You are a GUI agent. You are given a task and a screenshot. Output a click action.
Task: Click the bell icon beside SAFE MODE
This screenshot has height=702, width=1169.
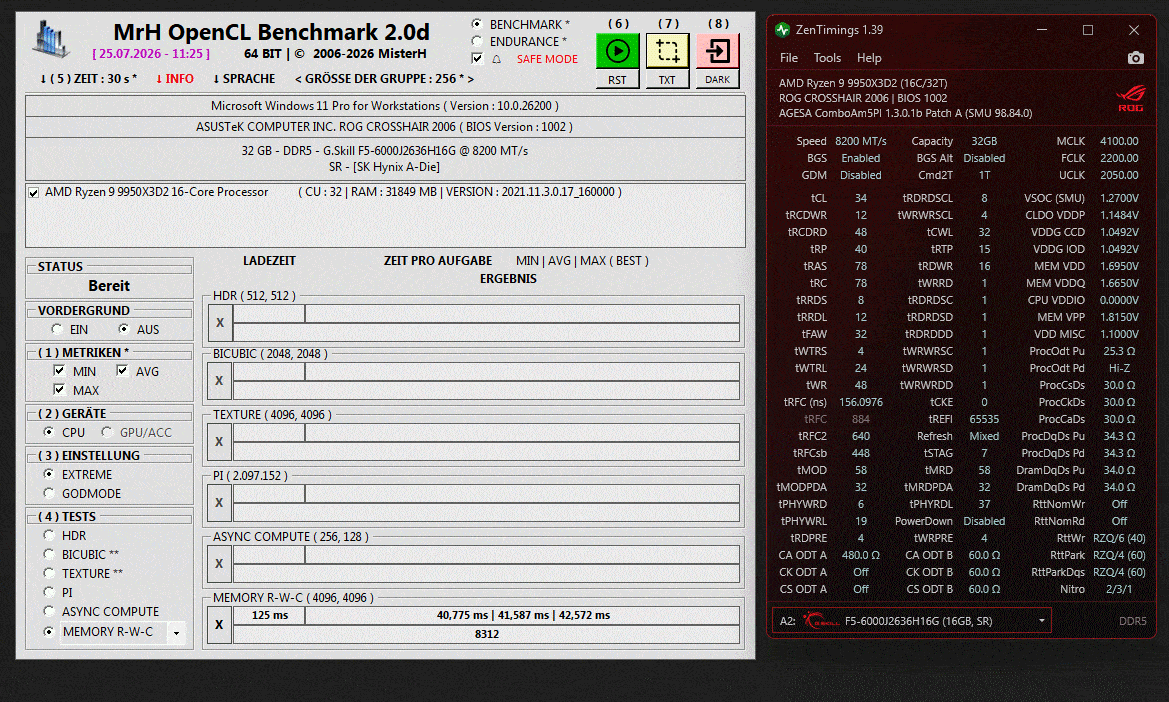497,59
